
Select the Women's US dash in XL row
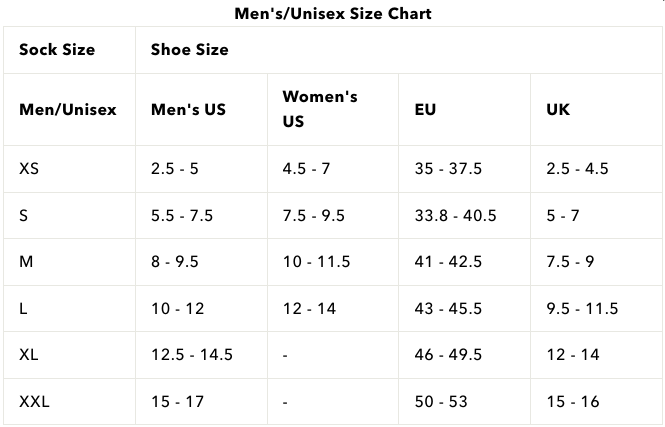(x=285, y=356)
